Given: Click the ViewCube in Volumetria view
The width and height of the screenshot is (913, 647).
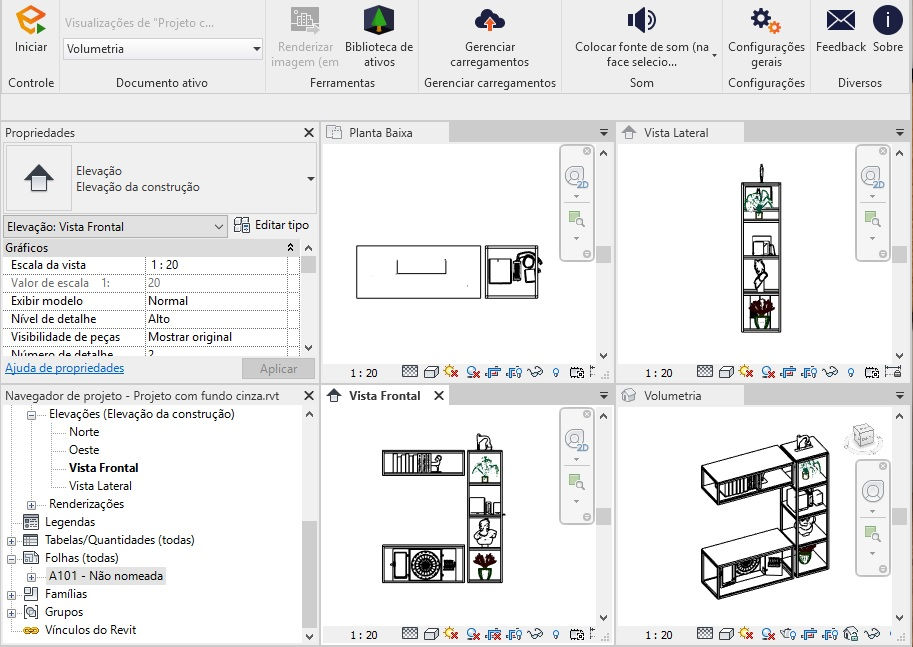Looking at the screenshot, I should tap(863, 437).
